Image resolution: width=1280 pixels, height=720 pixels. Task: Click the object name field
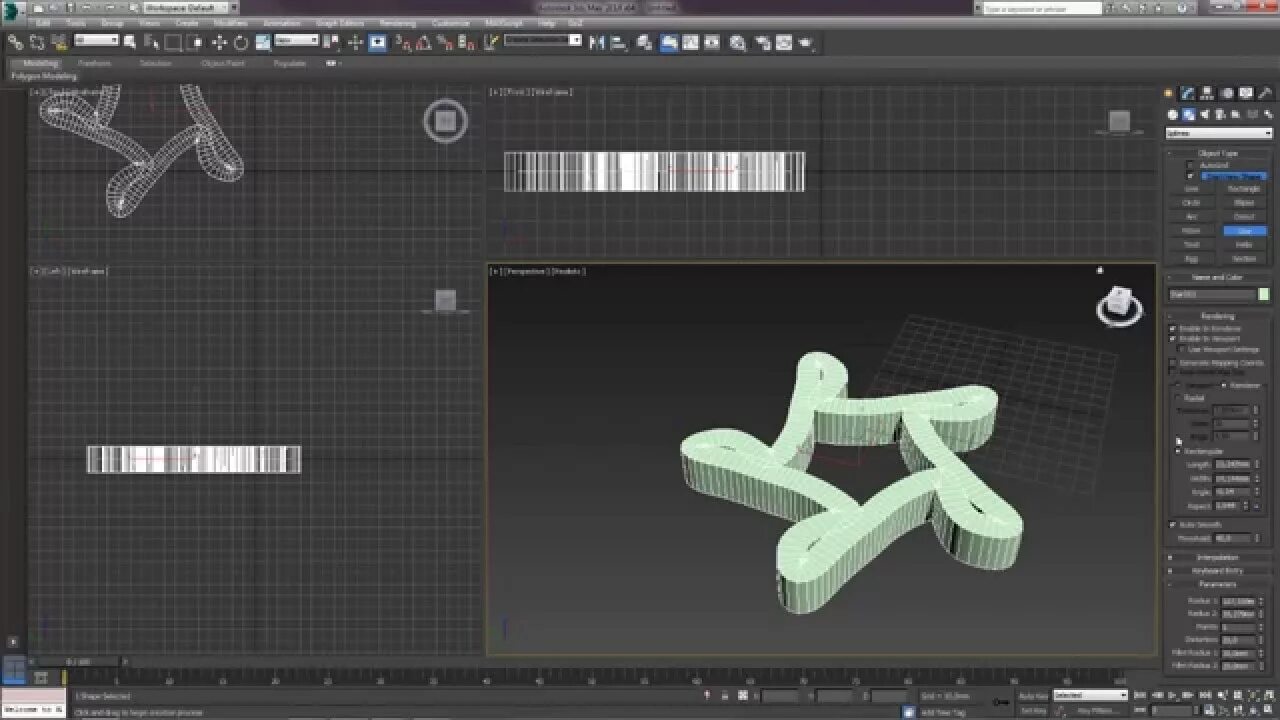point(1212,294)
